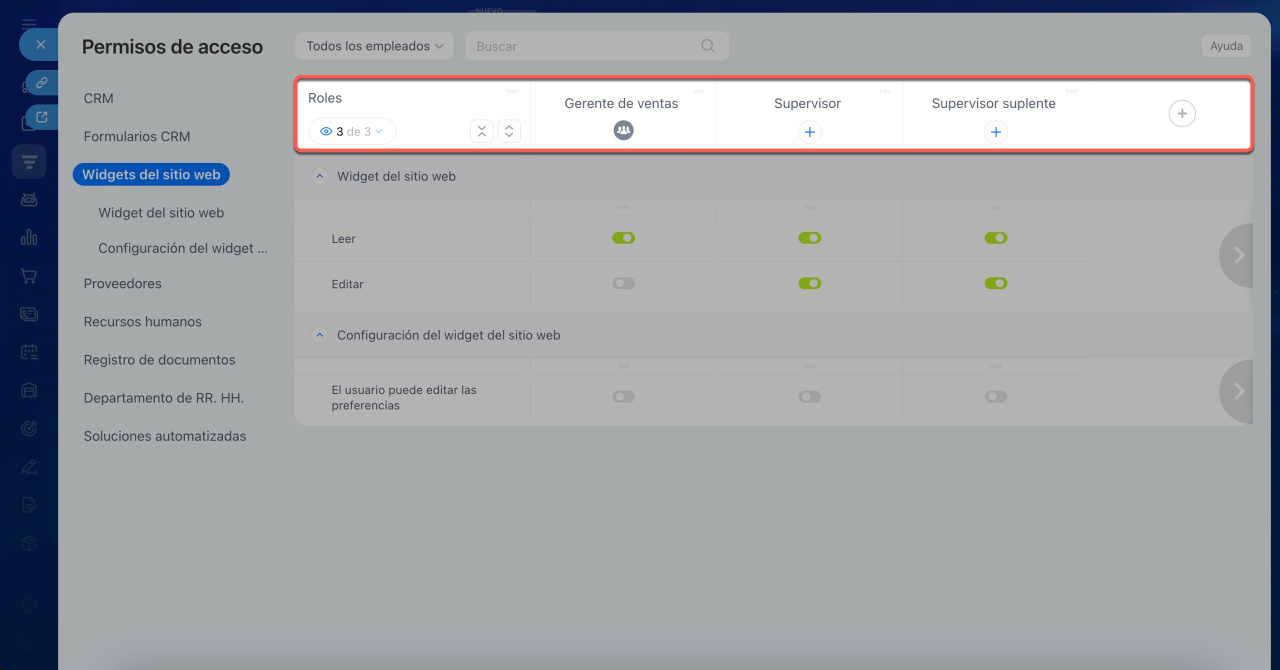Click the Gerente de ventas users group icon
The image size is (1280, 670).
623,130
